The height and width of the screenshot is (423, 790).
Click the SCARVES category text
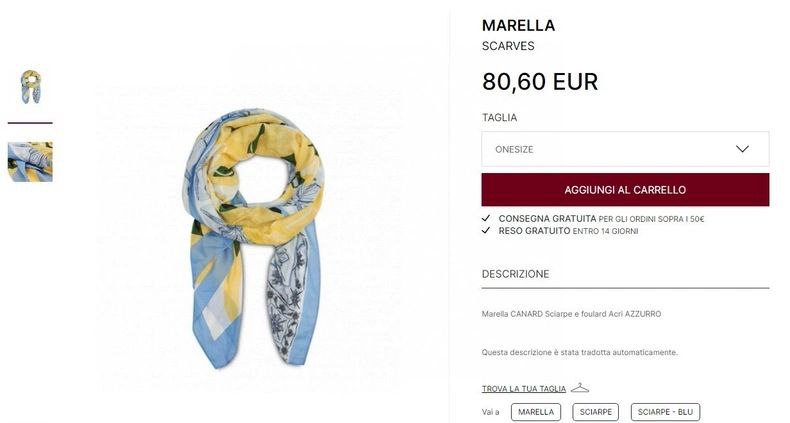[x=508, y=46]
